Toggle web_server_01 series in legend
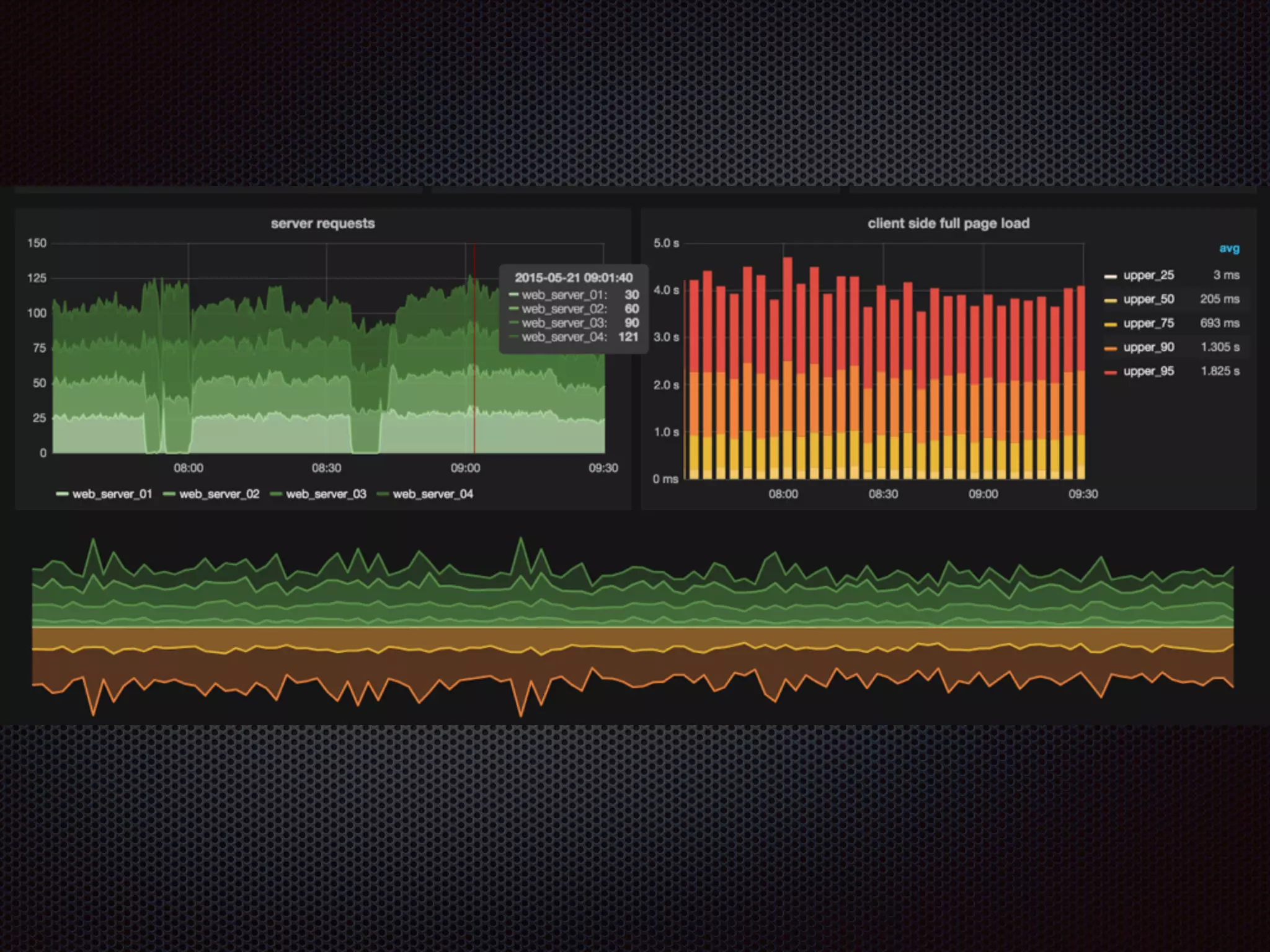The width and height of the screenshot is (1270, 952). tap(112, 494)
